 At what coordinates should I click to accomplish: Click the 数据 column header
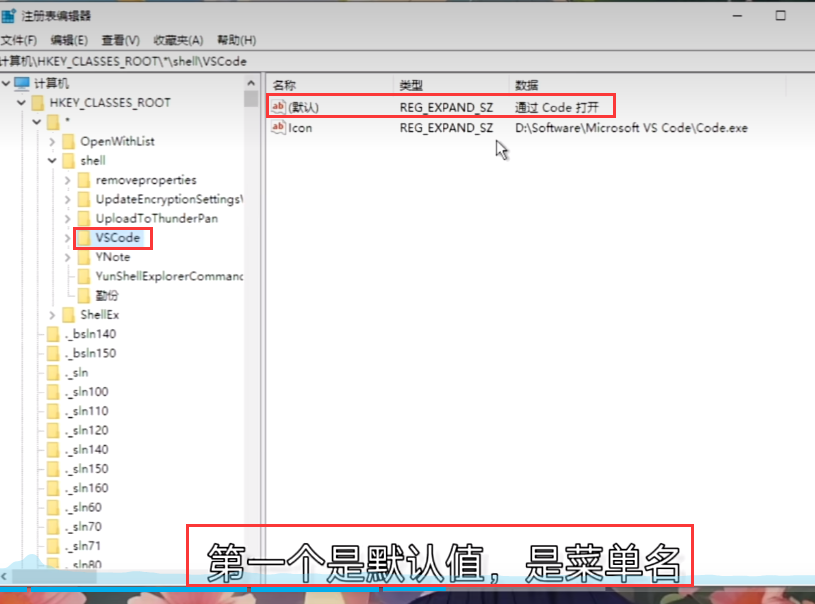pos(527,86)
